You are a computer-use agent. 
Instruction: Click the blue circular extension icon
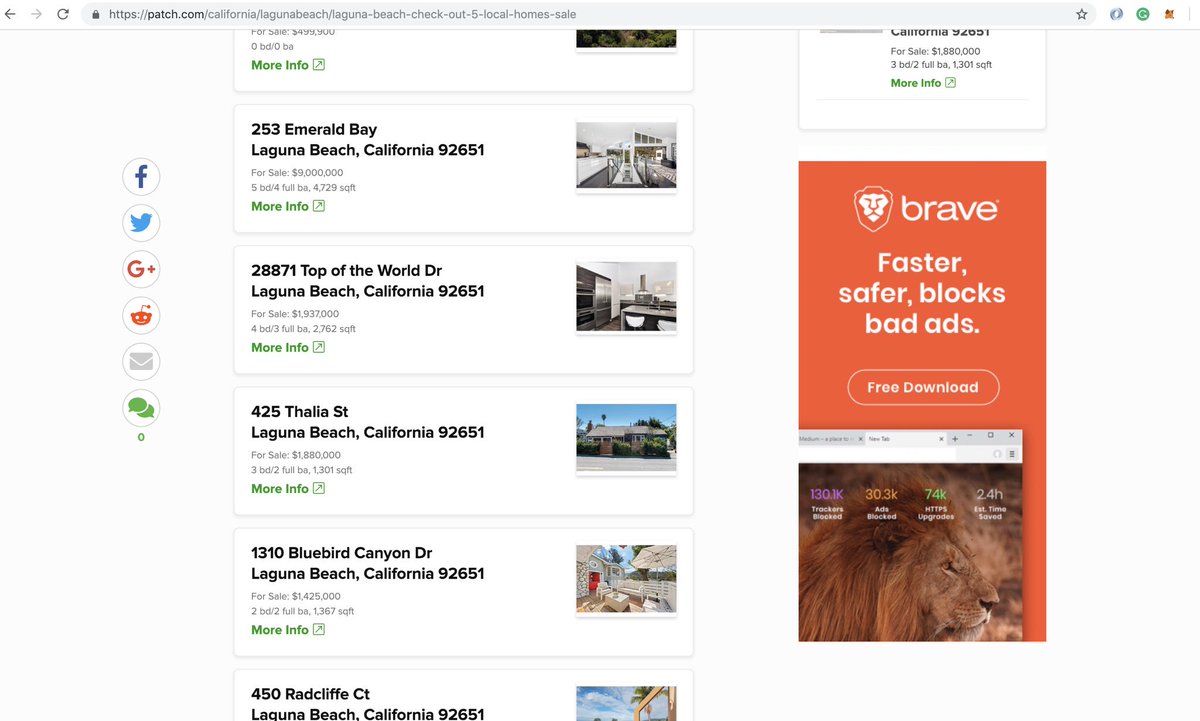pyautogui.click(x=1116, y=15)
